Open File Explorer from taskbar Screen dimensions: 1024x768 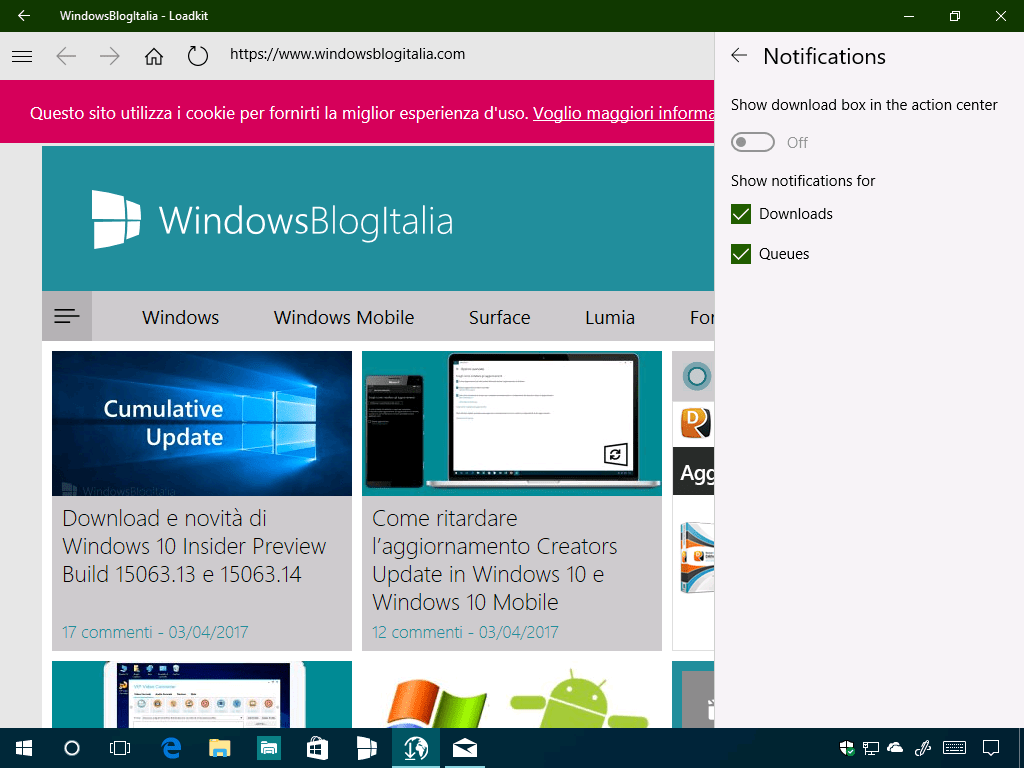click(x=219, y=748)
